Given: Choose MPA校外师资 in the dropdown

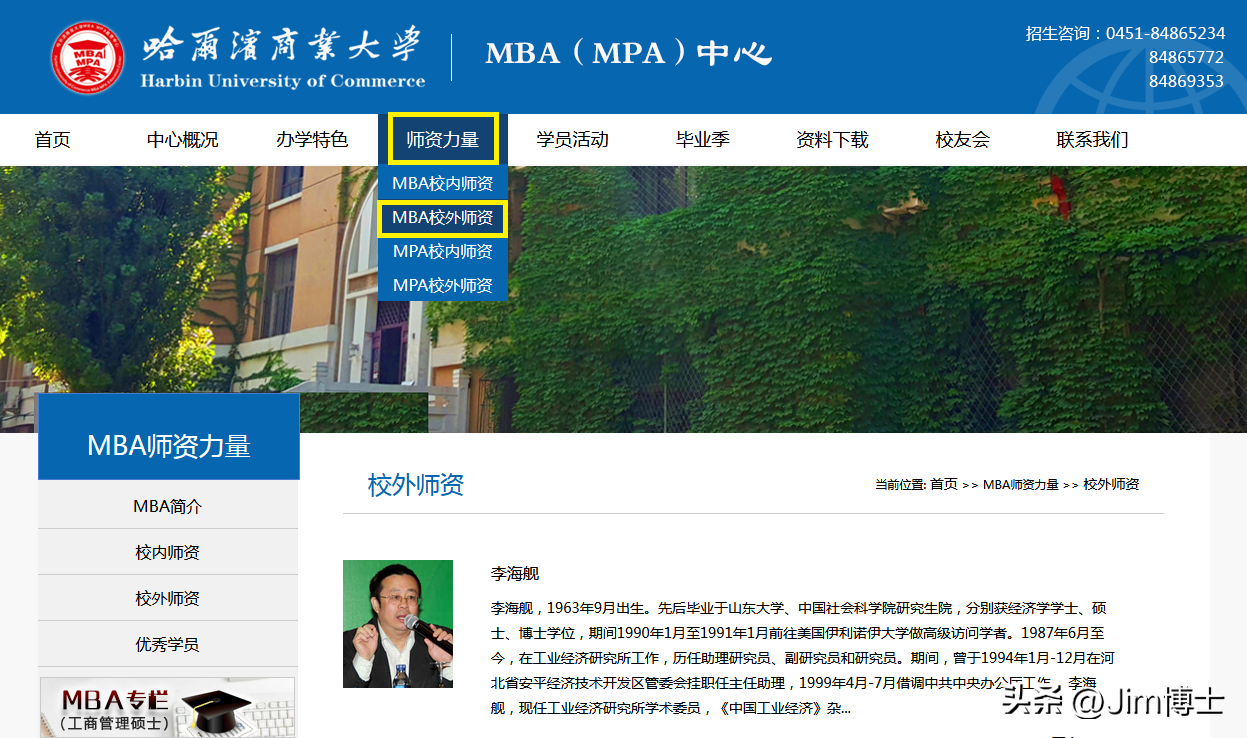Looking at the screenshot, I should (442, 286).
